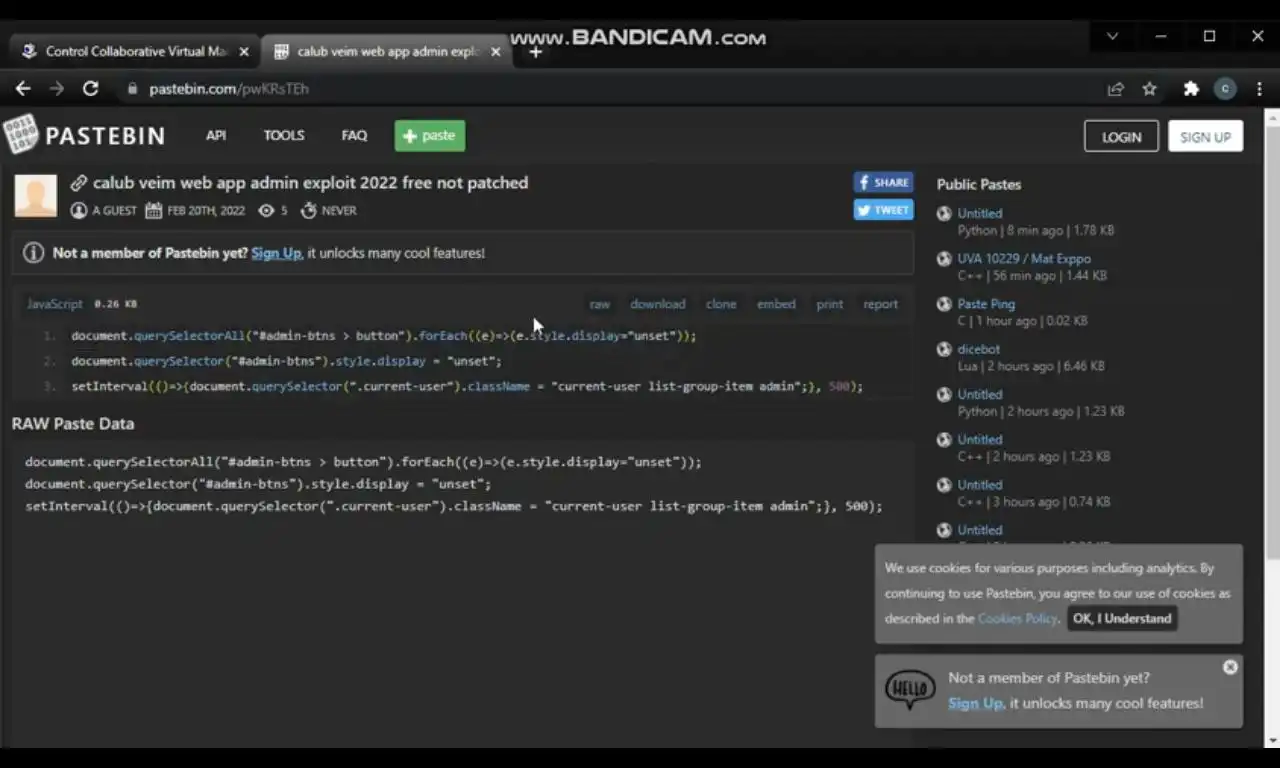Click the user icon beside A GUEST

pos(79,211)
